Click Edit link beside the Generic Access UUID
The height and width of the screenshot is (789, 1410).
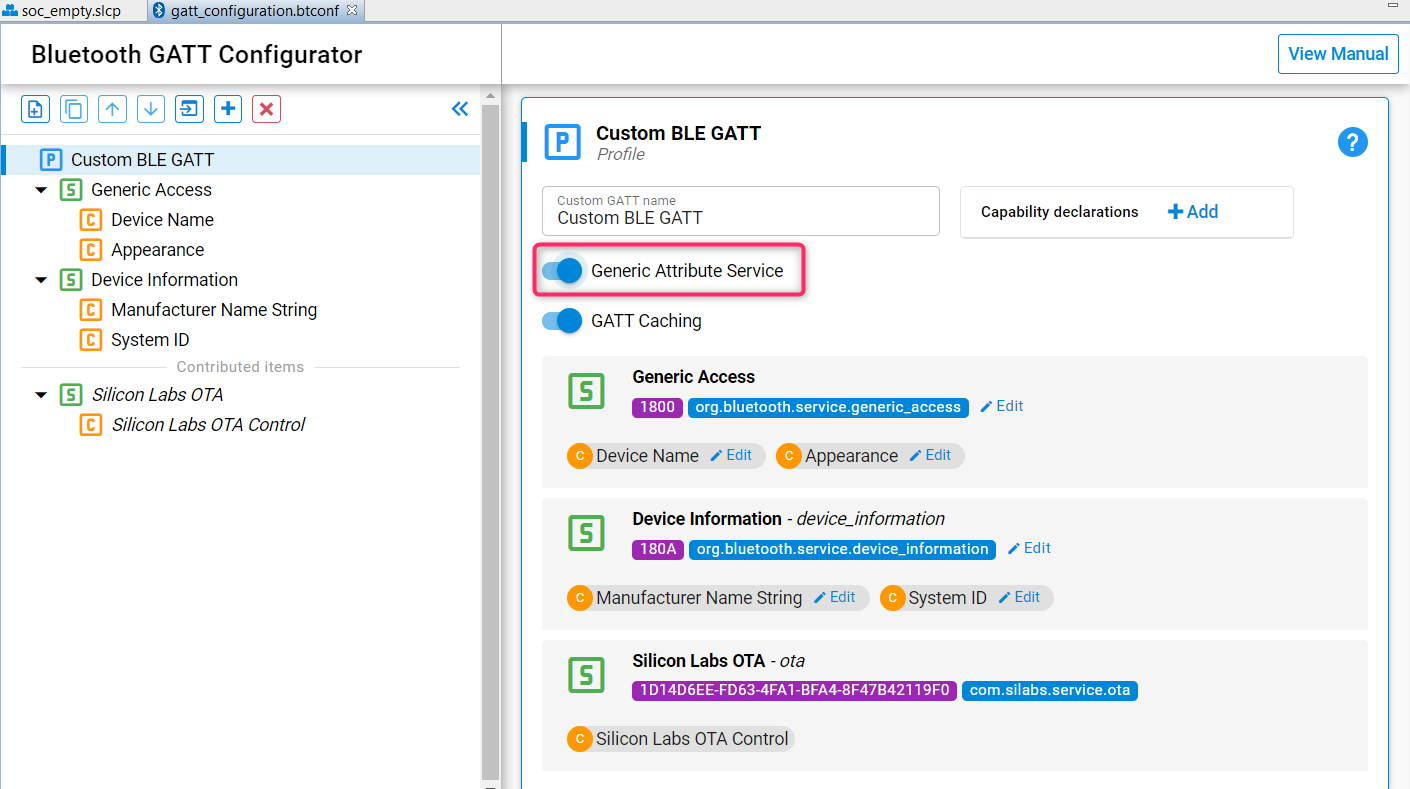[x=1001, y=406]
